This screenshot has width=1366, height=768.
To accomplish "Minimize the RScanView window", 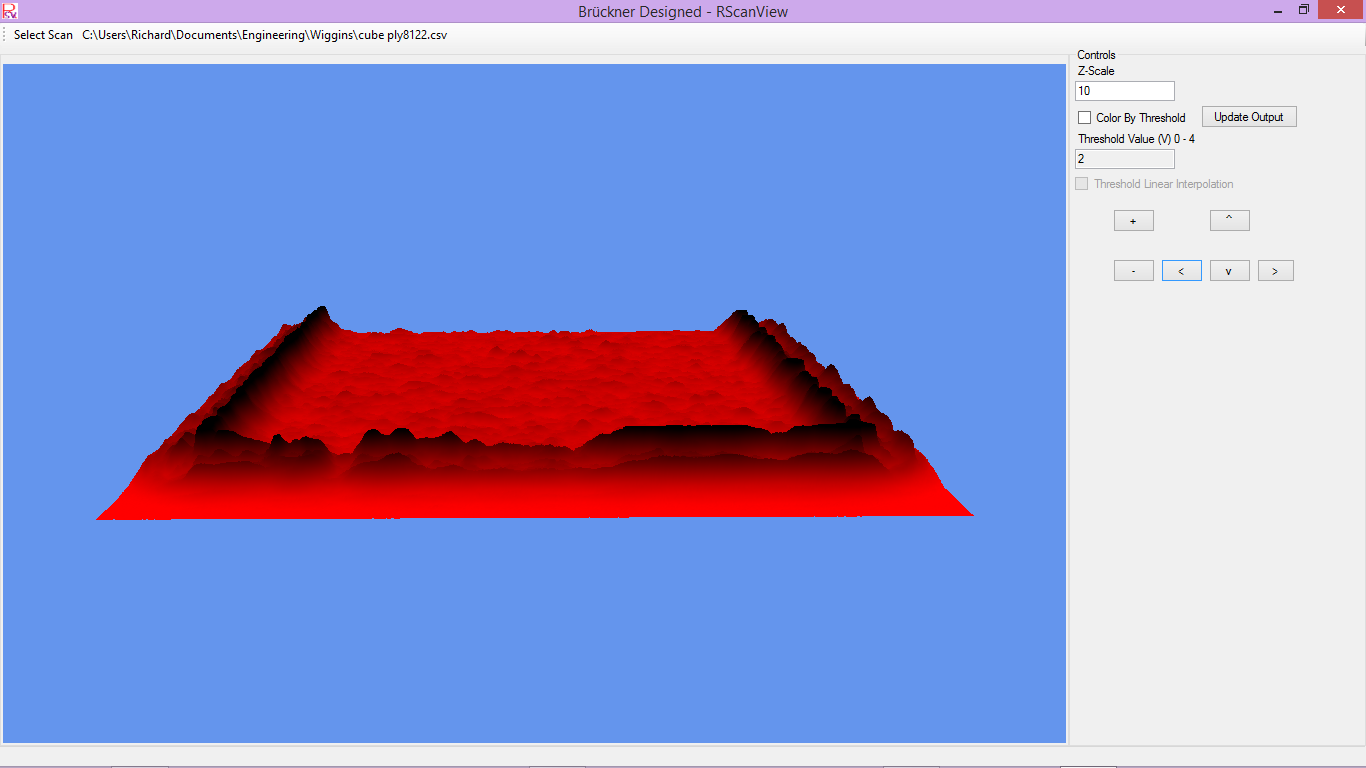I will pos(1278,10).
